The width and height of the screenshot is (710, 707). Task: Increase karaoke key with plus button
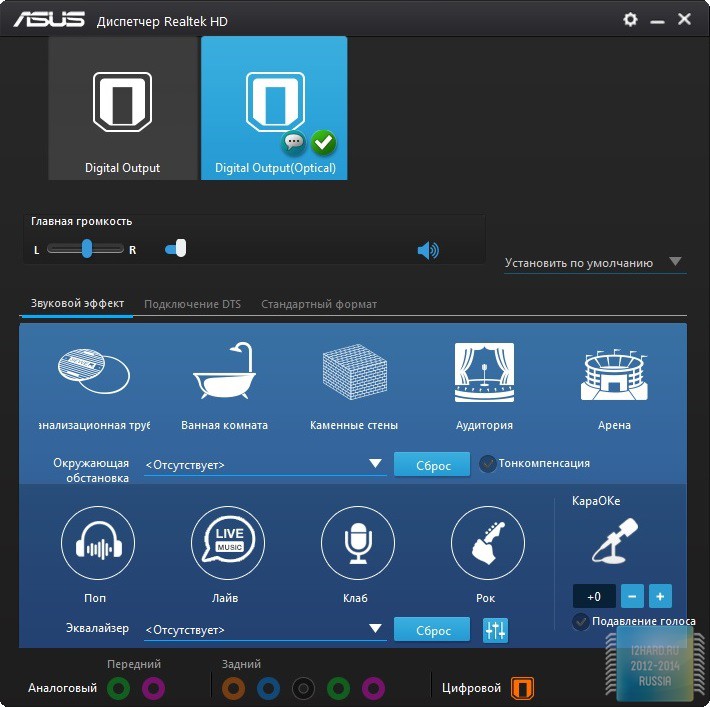click(660, 596)
